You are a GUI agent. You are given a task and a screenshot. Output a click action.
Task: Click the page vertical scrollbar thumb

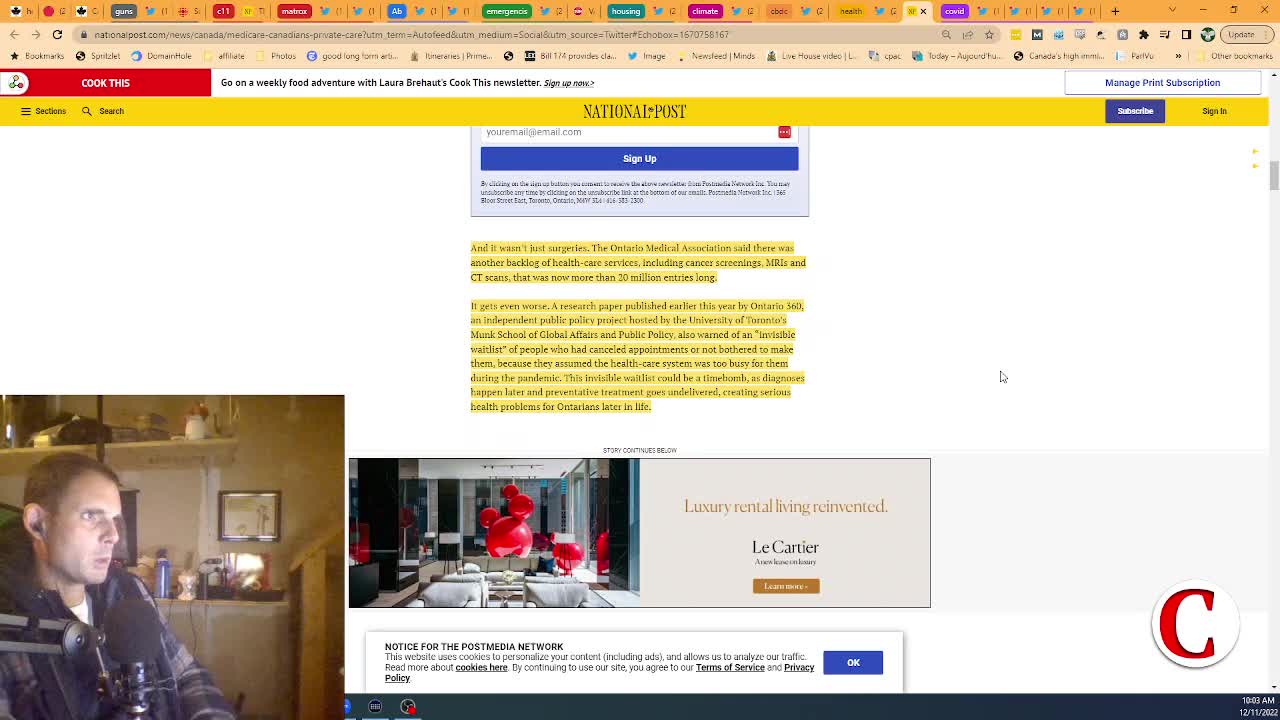1274,176
